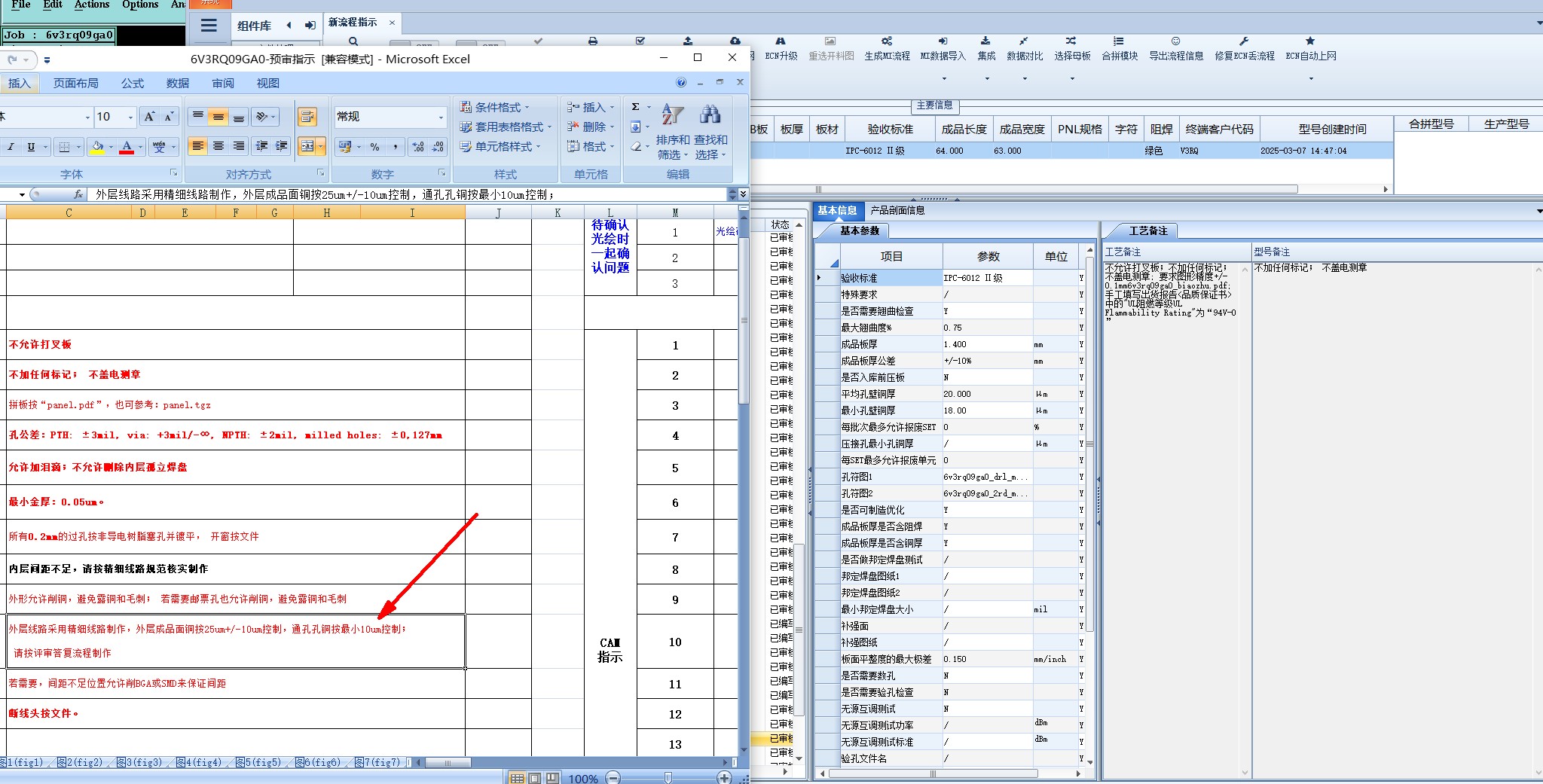Toggle italic formatting in Excel
The height and width of the screenshot is (784, 1543).
coord(11,147)
